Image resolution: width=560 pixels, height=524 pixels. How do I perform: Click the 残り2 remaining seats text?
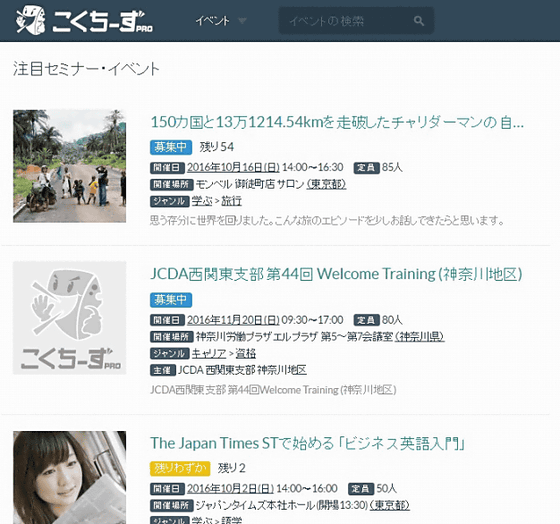point(231,468)
